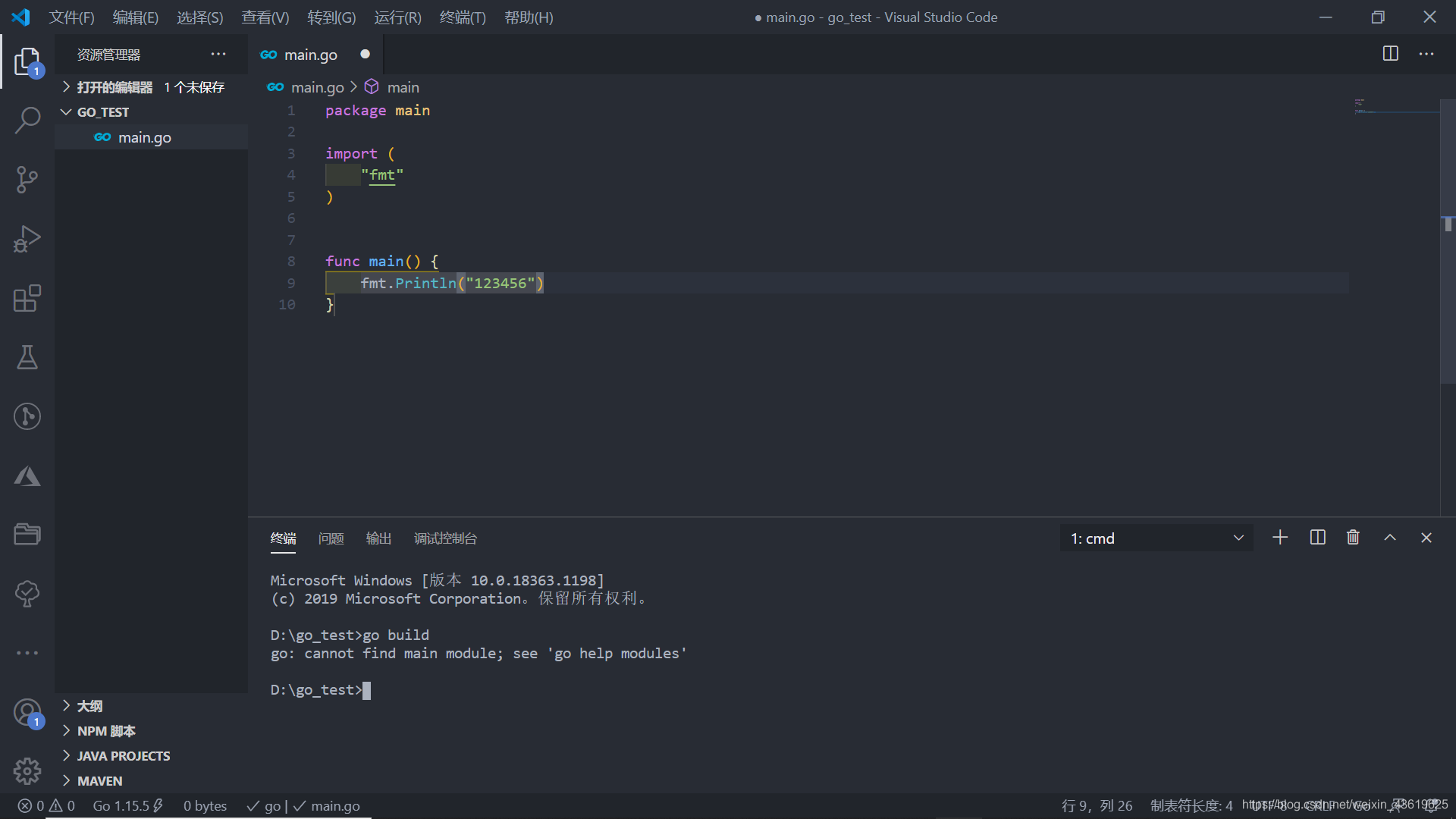Open the 查看(V) menu
Image resolution: width=1456 pixels, height=819 pixels.
(265, 17)
